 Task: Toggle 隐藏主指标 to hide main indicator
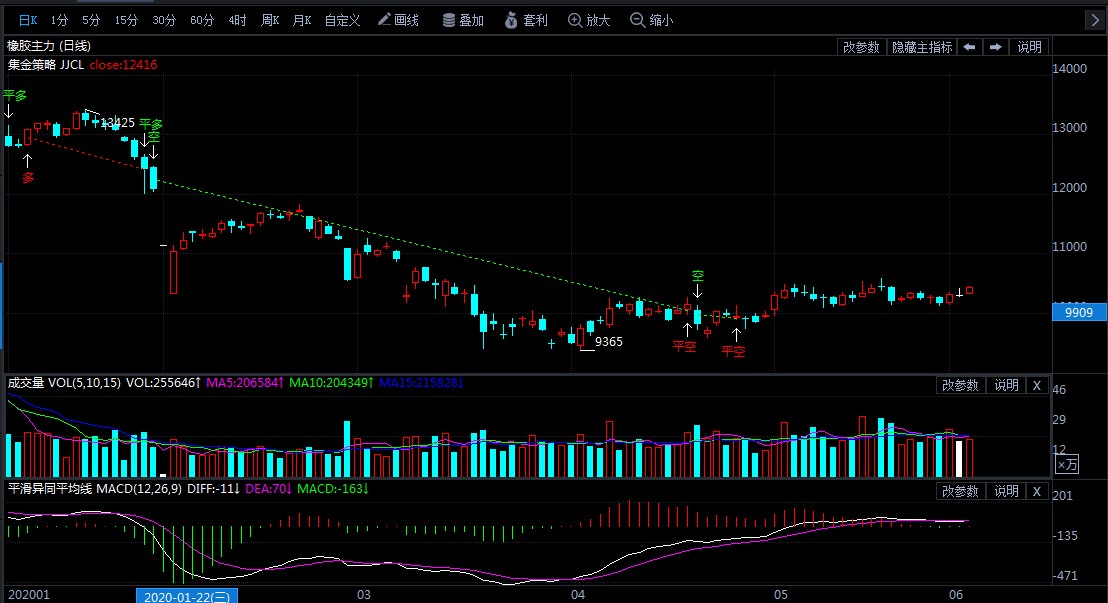[x=922, y=47]
